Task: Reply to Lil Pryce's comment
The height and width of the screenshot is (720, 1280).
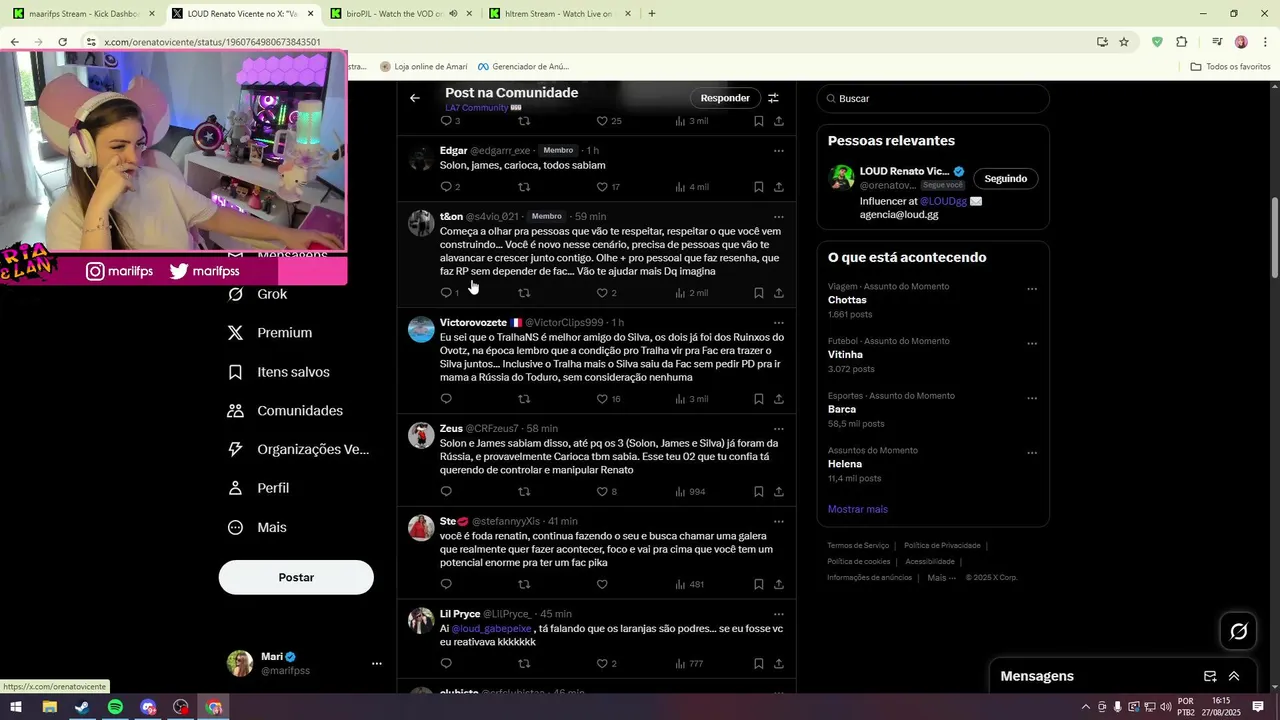Action: point(446,664)
